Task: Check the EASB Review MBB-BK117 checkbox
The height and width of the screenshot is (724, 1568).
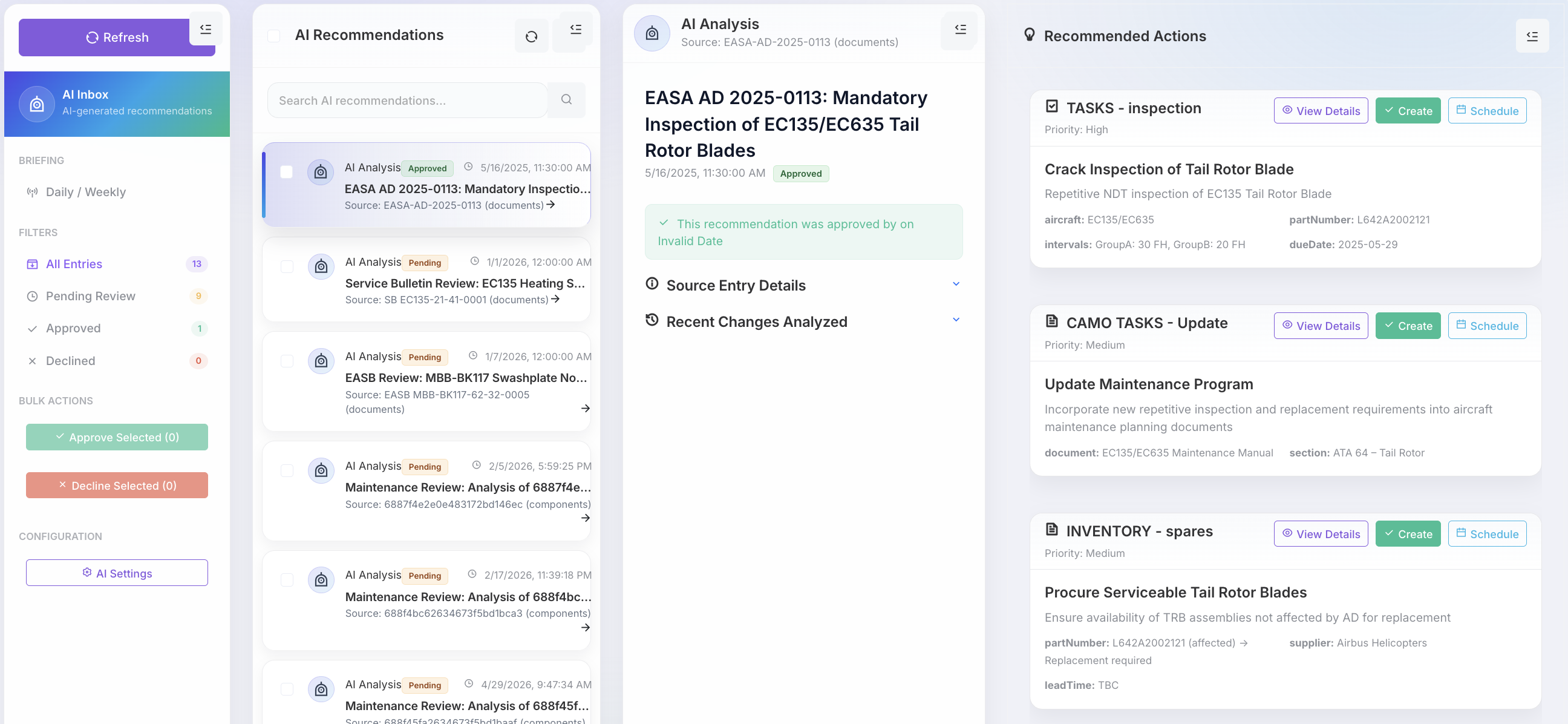Action: [x=287, y=361]
